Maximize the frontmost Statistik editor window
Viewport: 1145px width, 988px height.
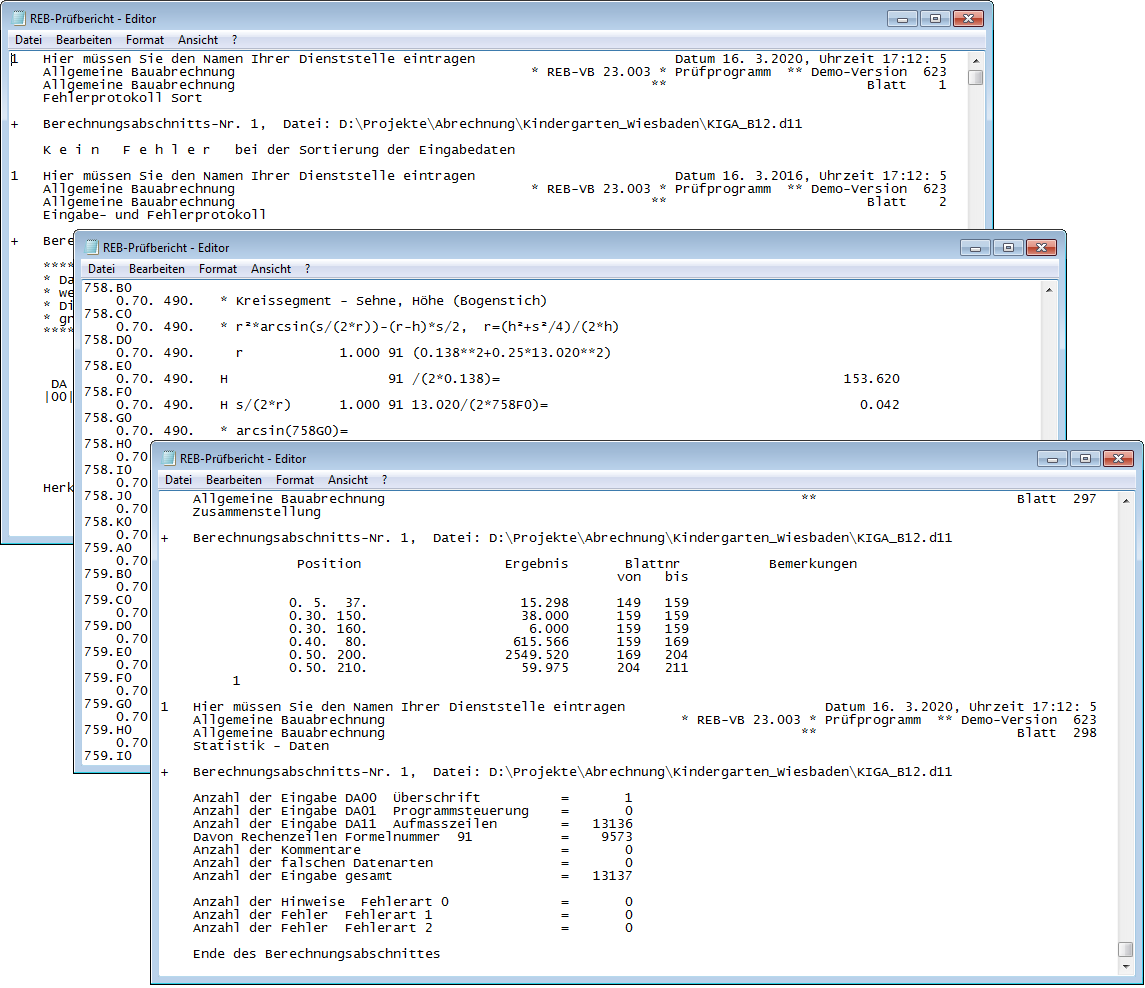pos(1085,459)
